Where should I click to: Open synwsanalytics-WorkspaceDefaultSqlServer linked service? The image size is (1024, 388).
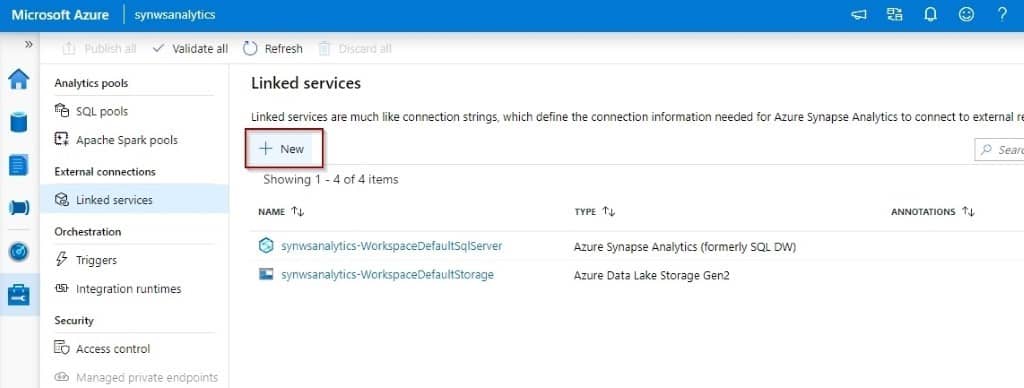392,246
